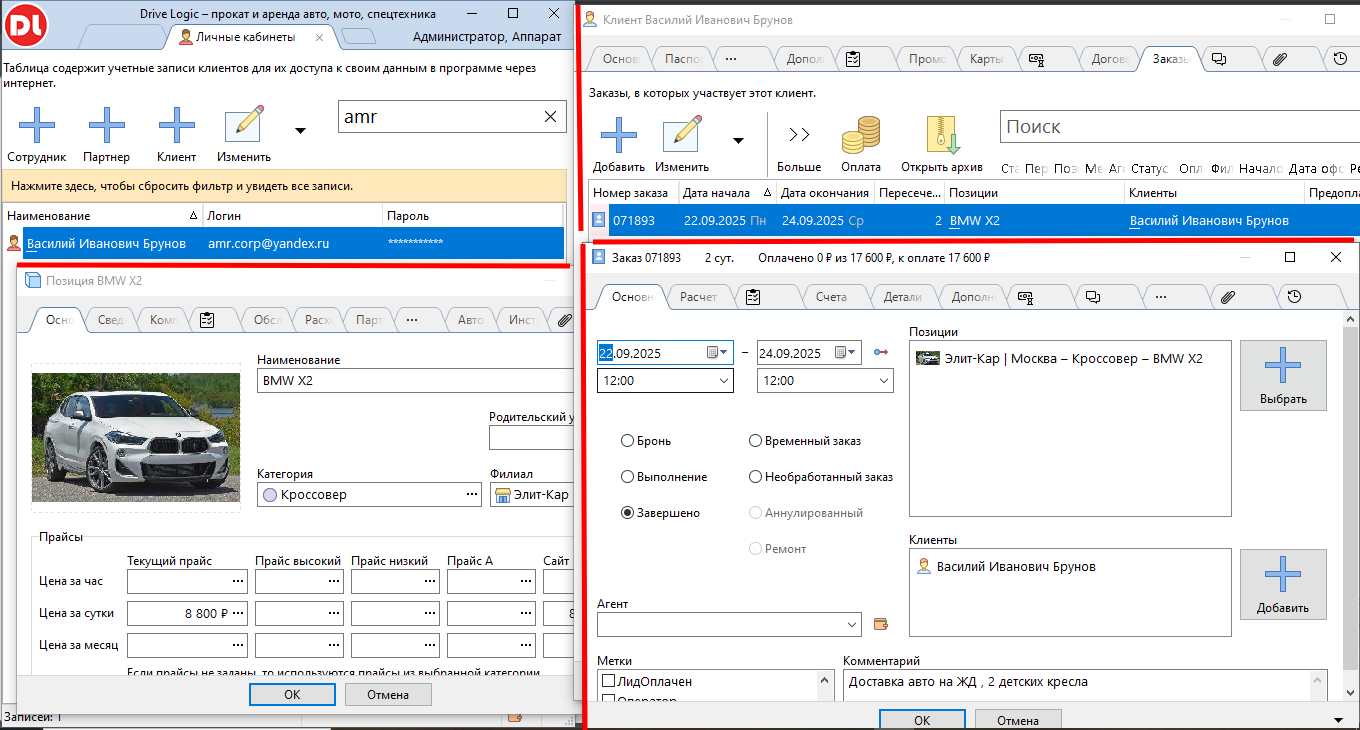The width and height of the screenshot is (1360, 730).
Task: Open Паспор tab in Клиент window
Action: click(684, 59)
